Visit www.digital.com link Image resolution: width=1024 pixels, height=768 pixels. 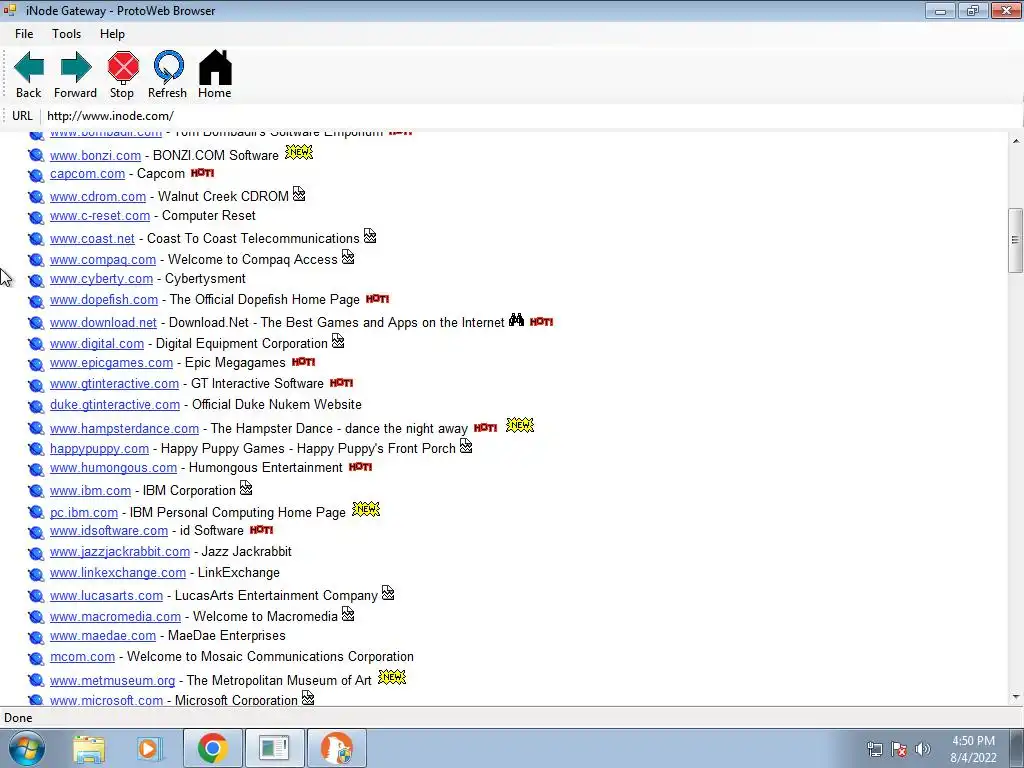coord(97,344)
